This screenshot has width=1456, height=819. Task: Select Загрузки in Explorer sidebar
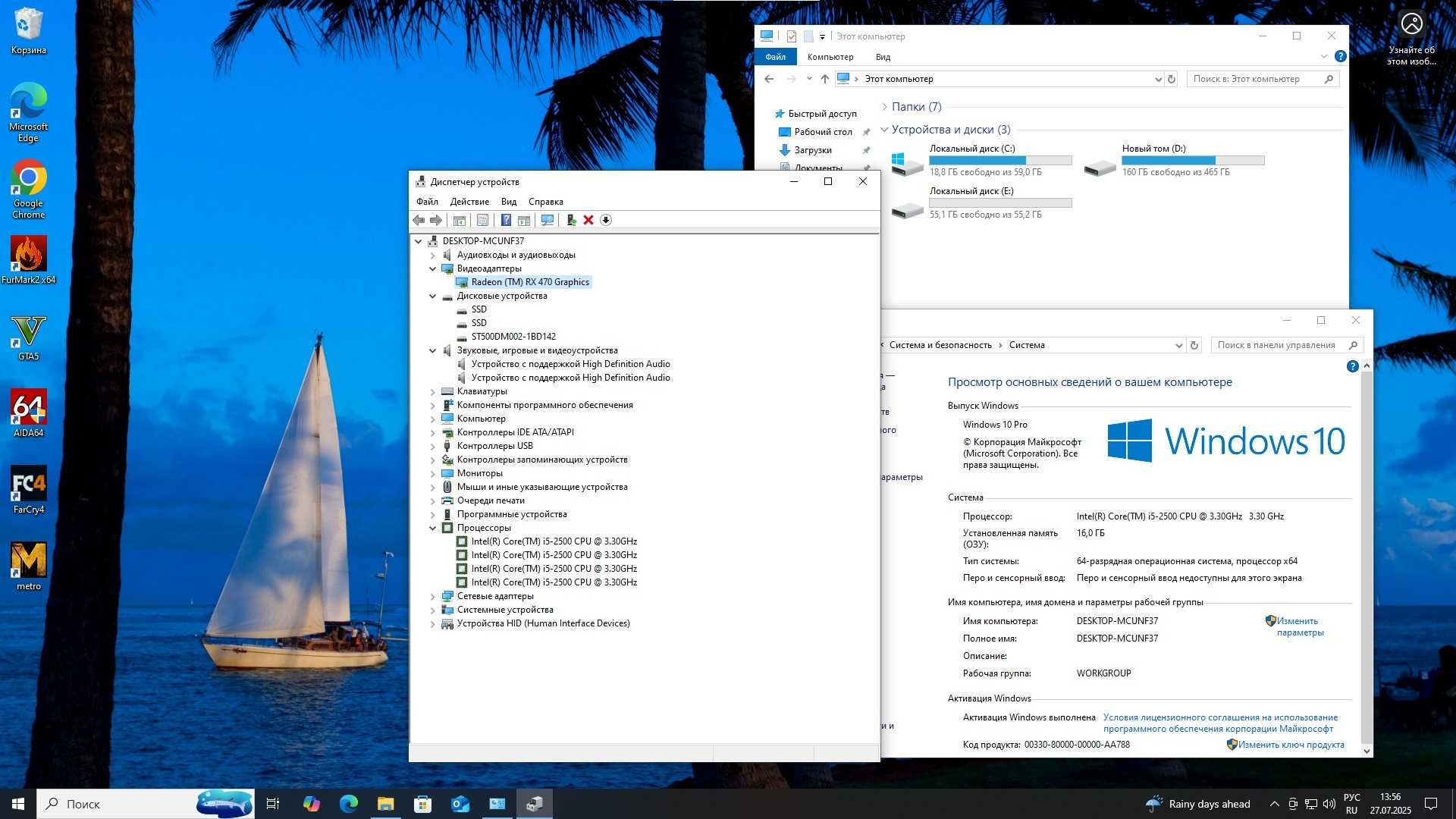(813, 150)
